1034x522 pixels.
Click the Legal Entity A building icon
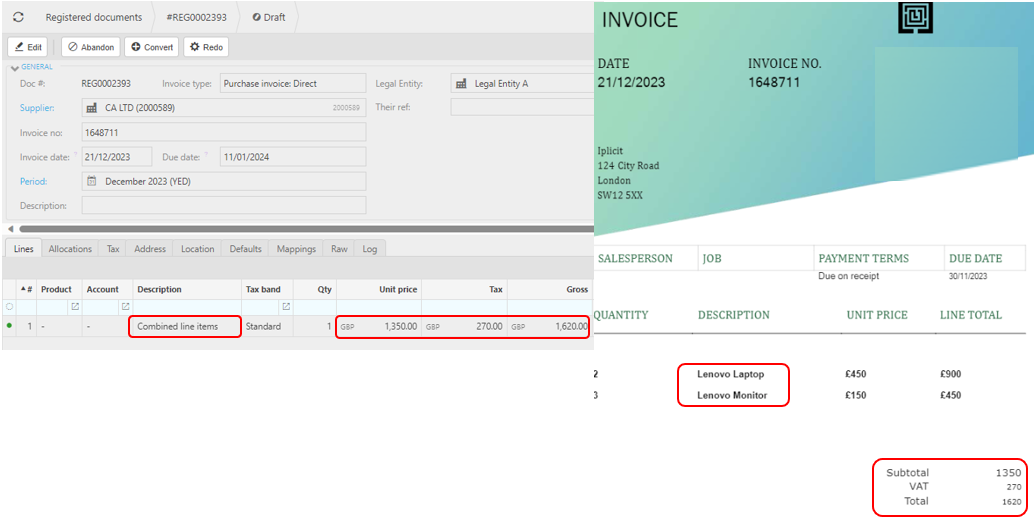[461, 84]
